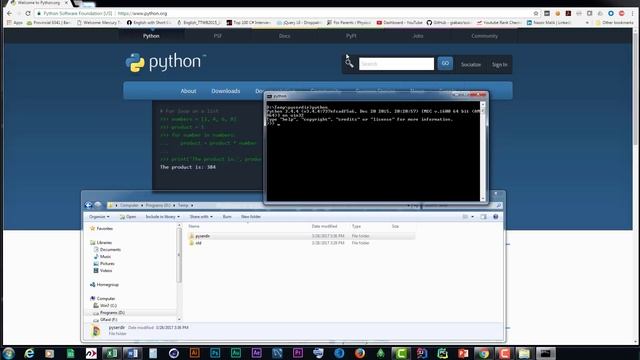
Task: Open the Include in library dropdown
Action: click(x=162, y=217)
